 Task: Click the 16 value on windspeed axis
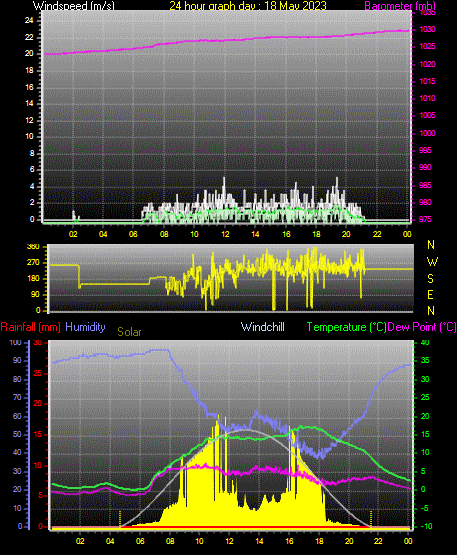coord(29,87)
